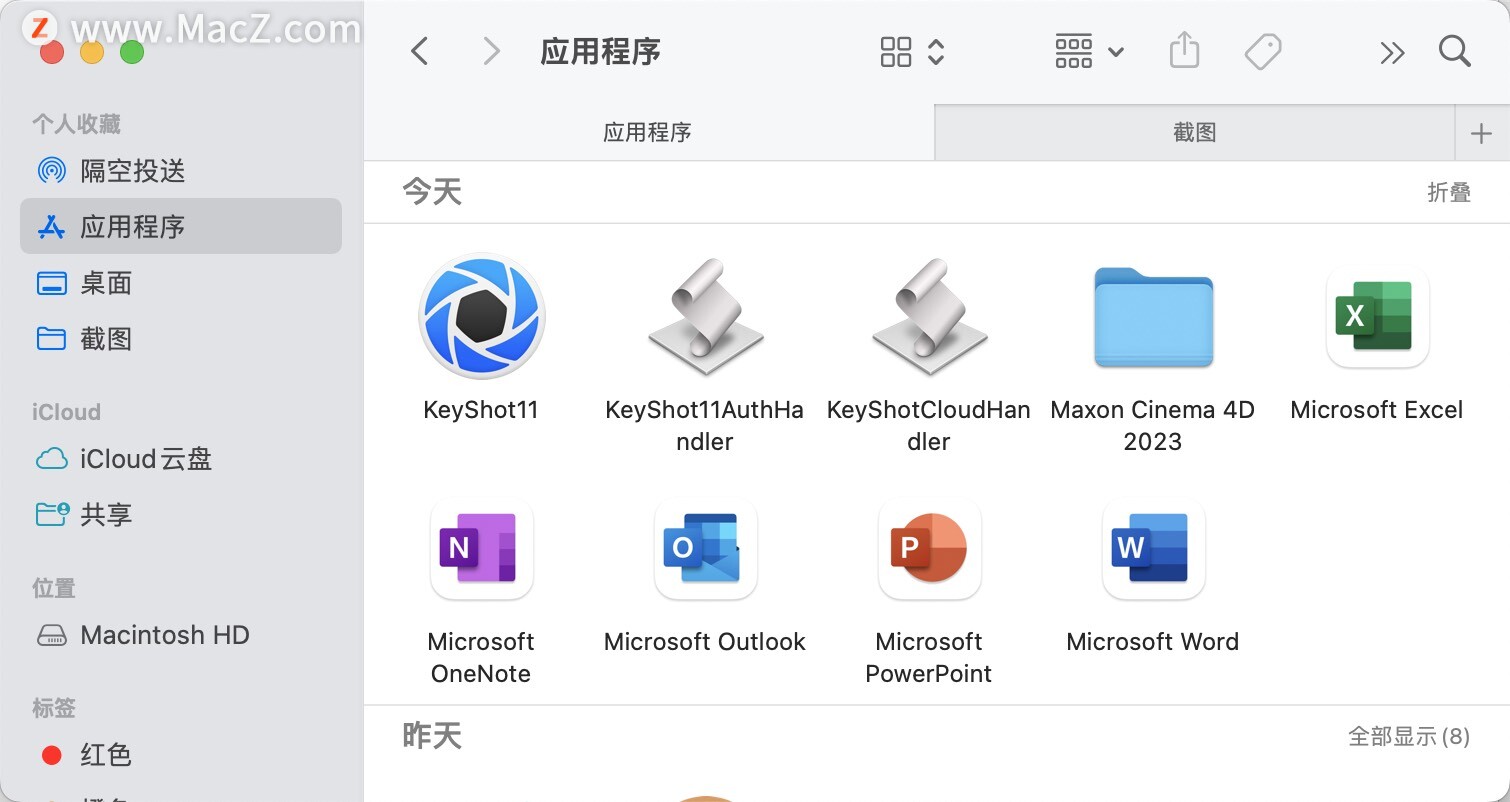
Task: Collapse the 今天 section via 折叠
Action: (1449, 192)
